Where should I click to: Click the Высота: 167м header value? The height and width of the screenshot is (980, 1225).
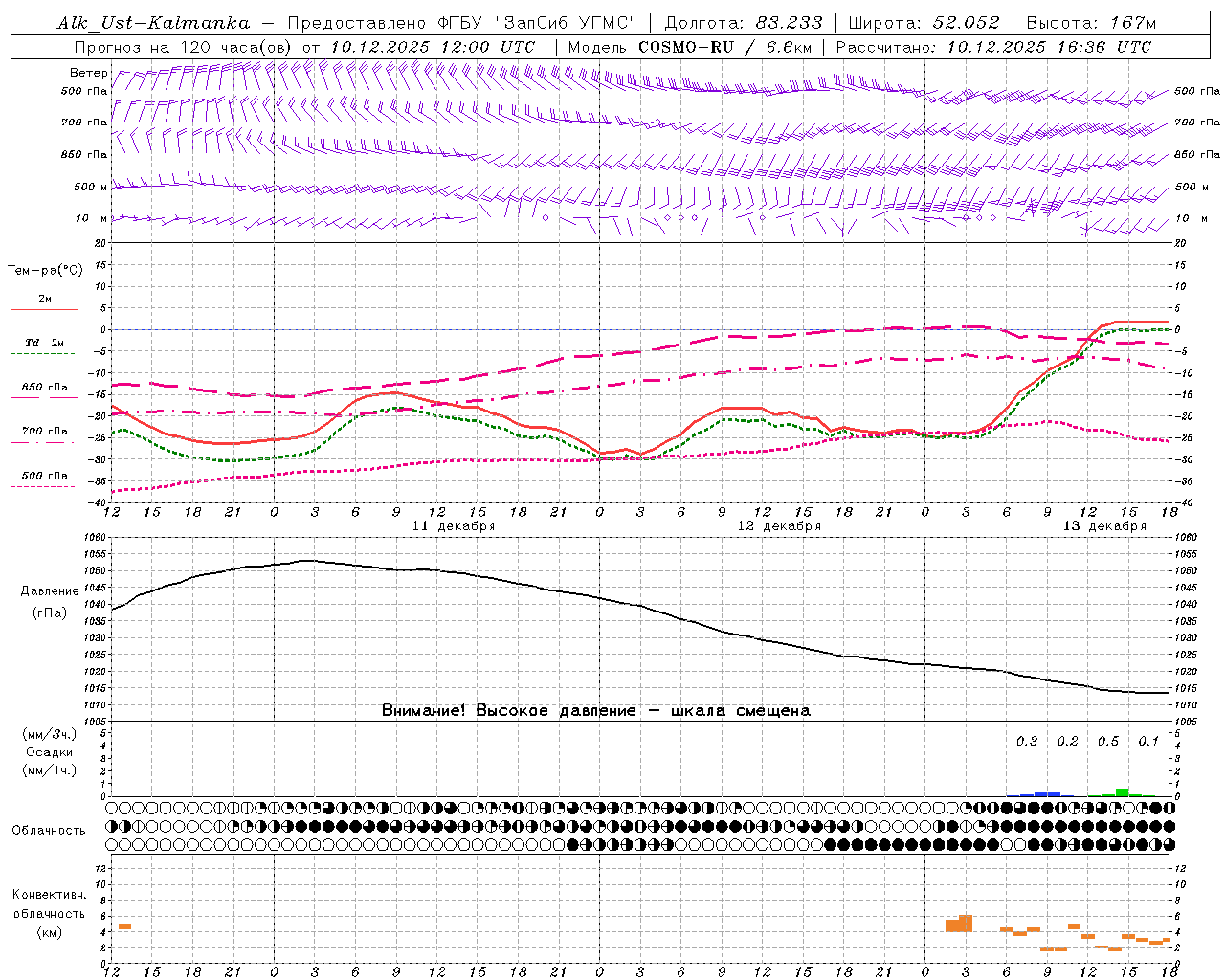1091,23
